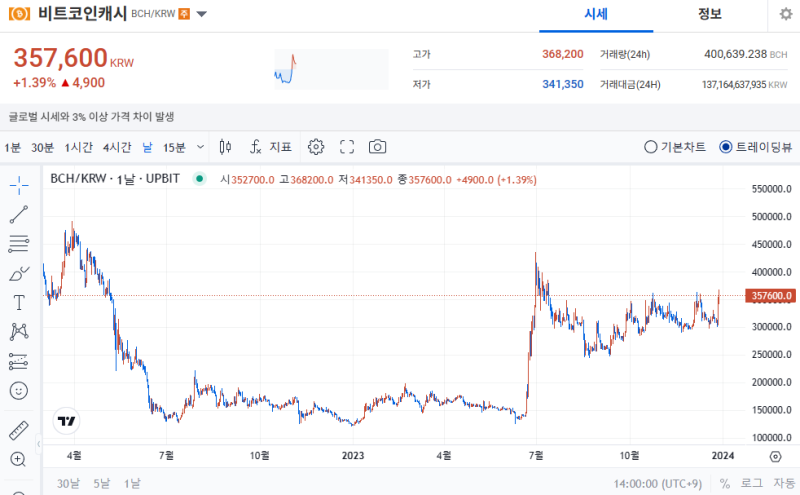Switch to the 정보 tab
This screenshot has width=800, height=495.
pos(710,14)
